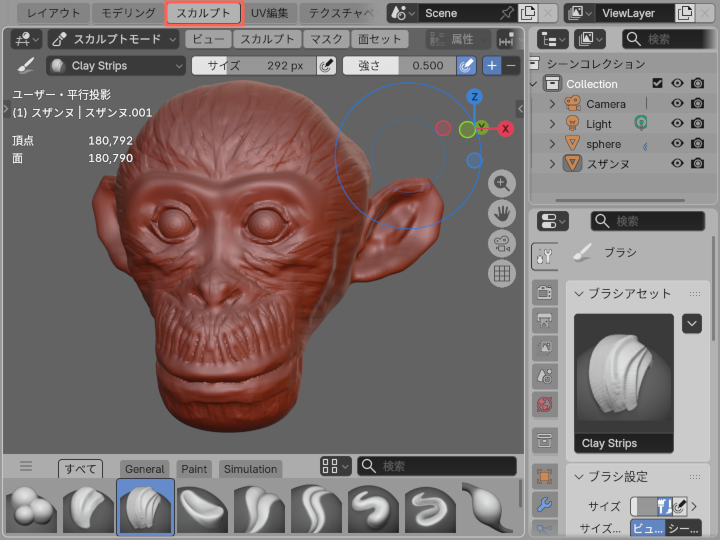This screenshot has height=540, width=720.
Task: Toggle the Collection exclude checkbox
Action: pos(657,83)
